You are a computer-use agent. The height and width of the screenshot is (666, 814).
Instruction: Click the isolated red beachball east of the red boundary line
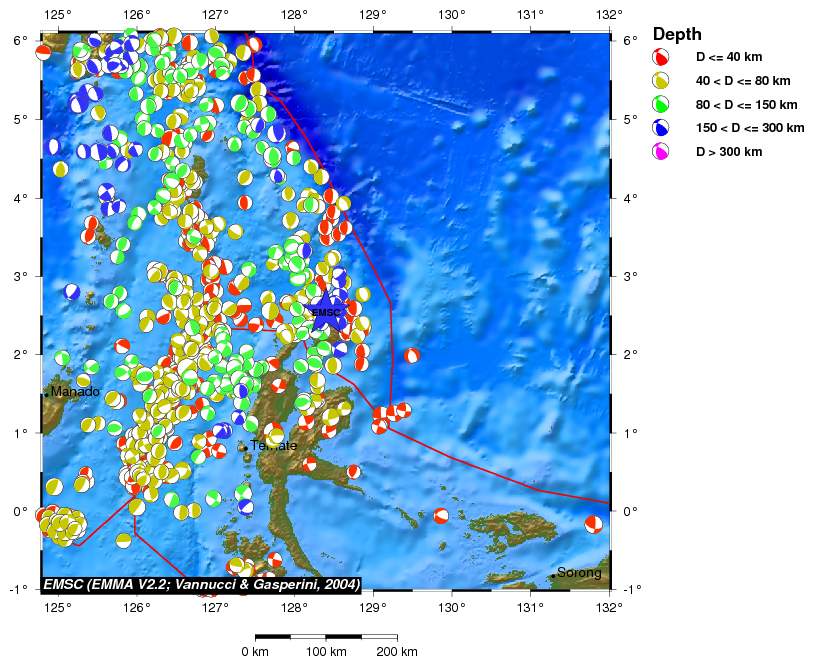[411, 355]
